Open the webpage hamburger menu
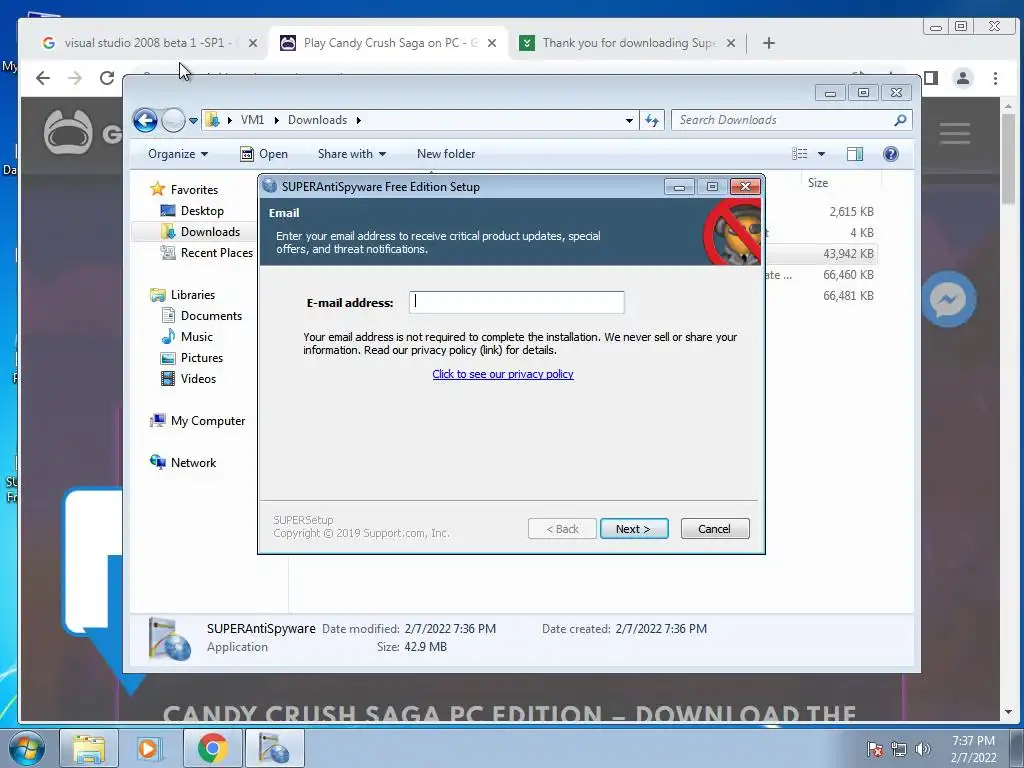The image size is (1024, 768). 955,133
